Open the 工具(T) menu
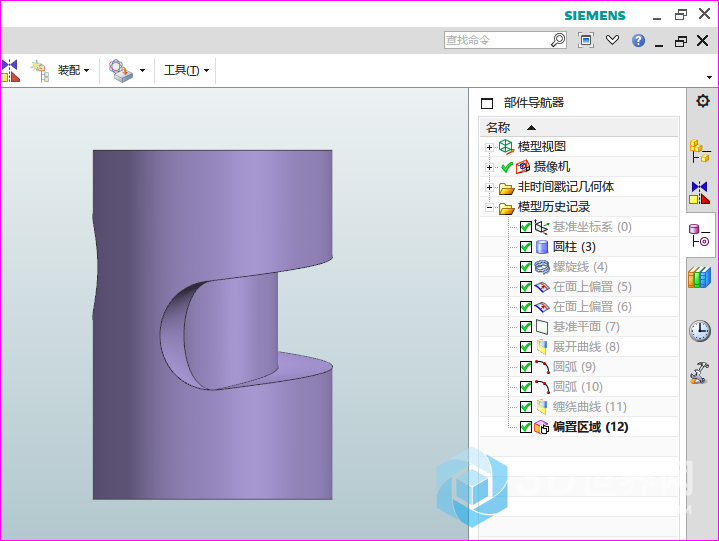This screenshot has width=719, height=541. click(187, 70)
